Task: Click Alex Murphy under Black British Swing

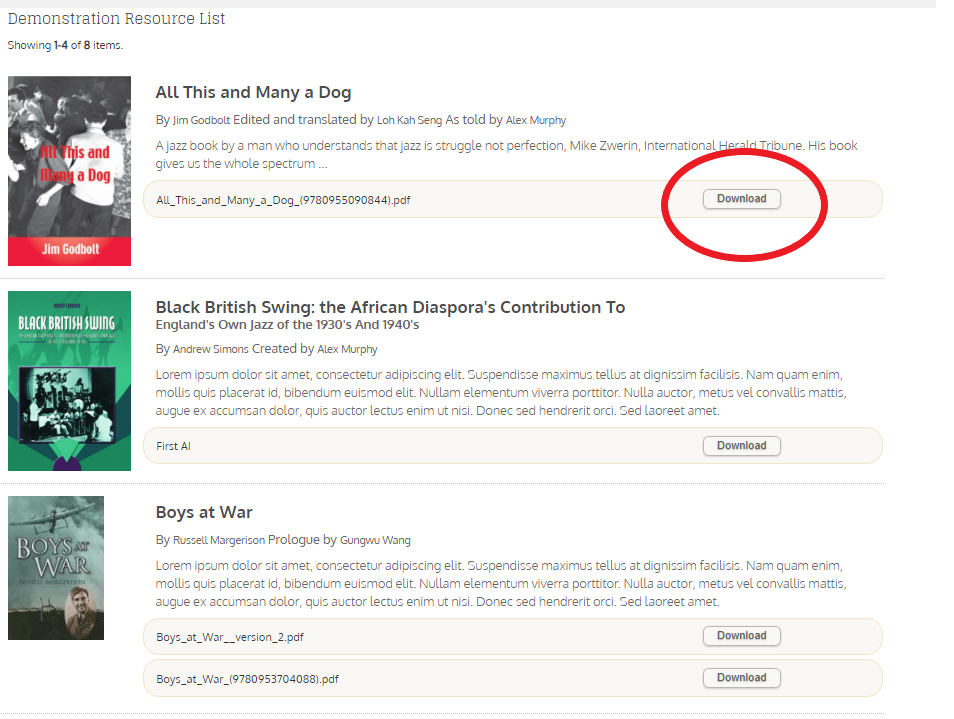Action: point(347,350)
